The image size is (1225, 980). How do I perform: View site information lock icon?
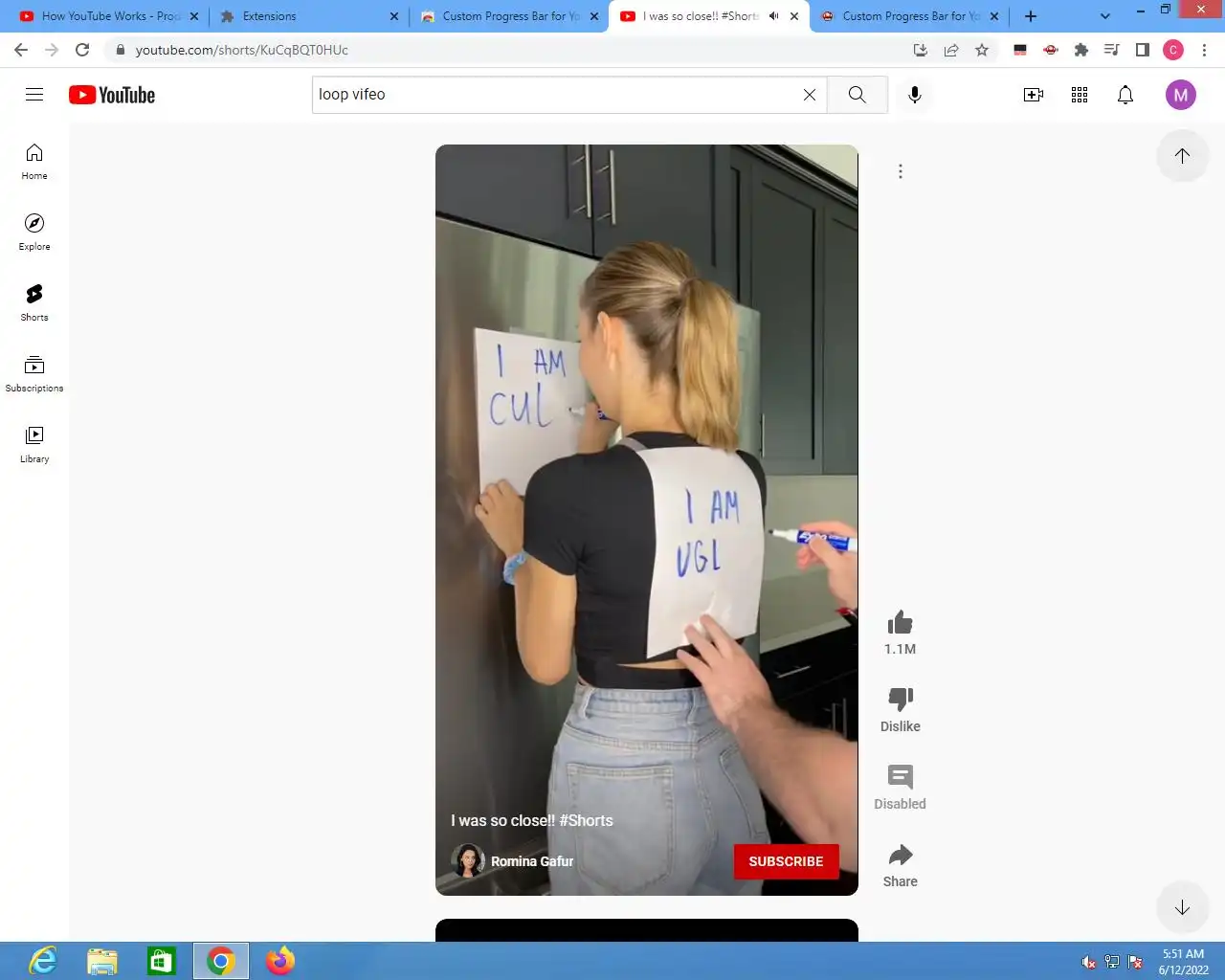pos(120,50)
